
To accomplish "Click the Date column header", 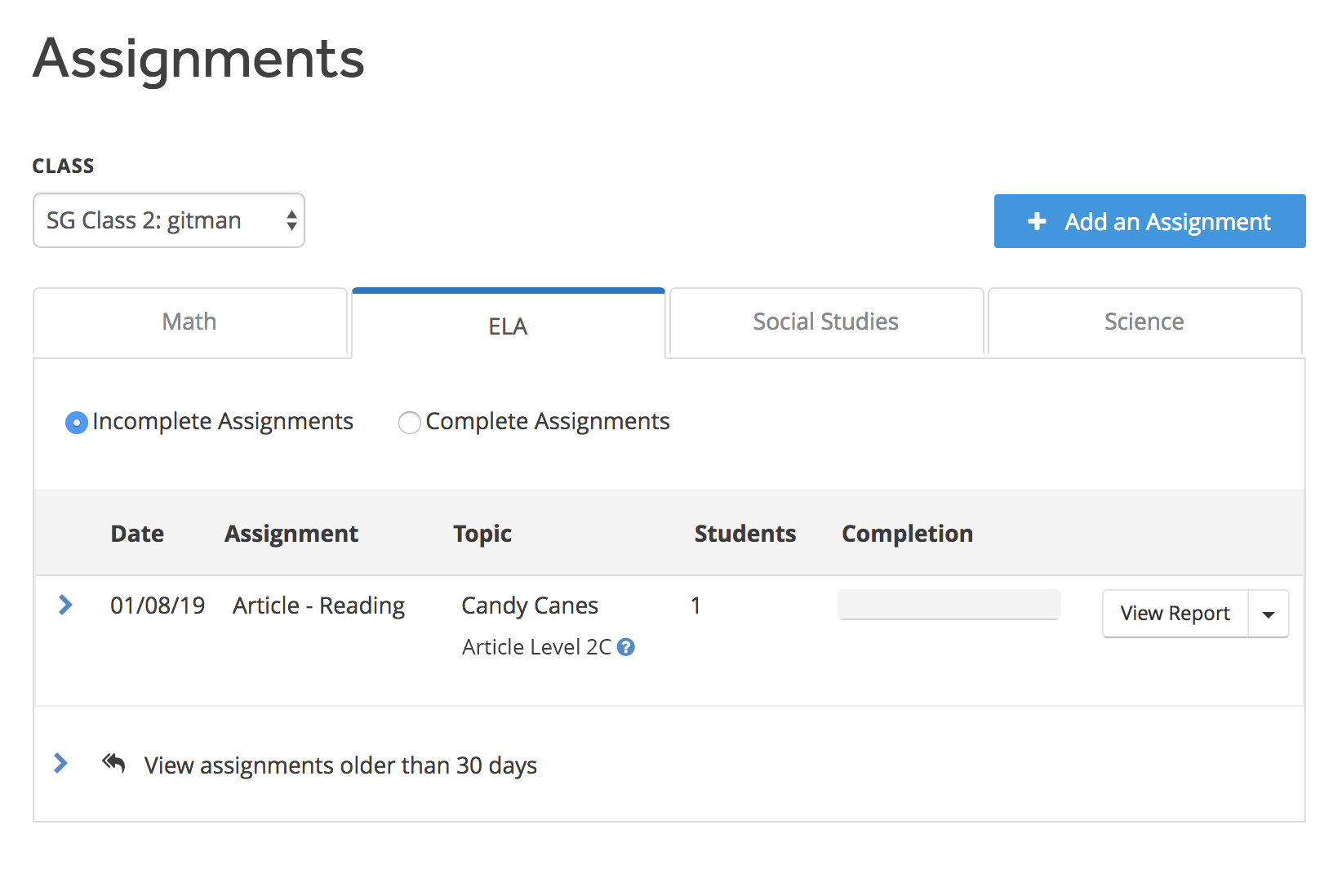I will click(x=137, y=534).
